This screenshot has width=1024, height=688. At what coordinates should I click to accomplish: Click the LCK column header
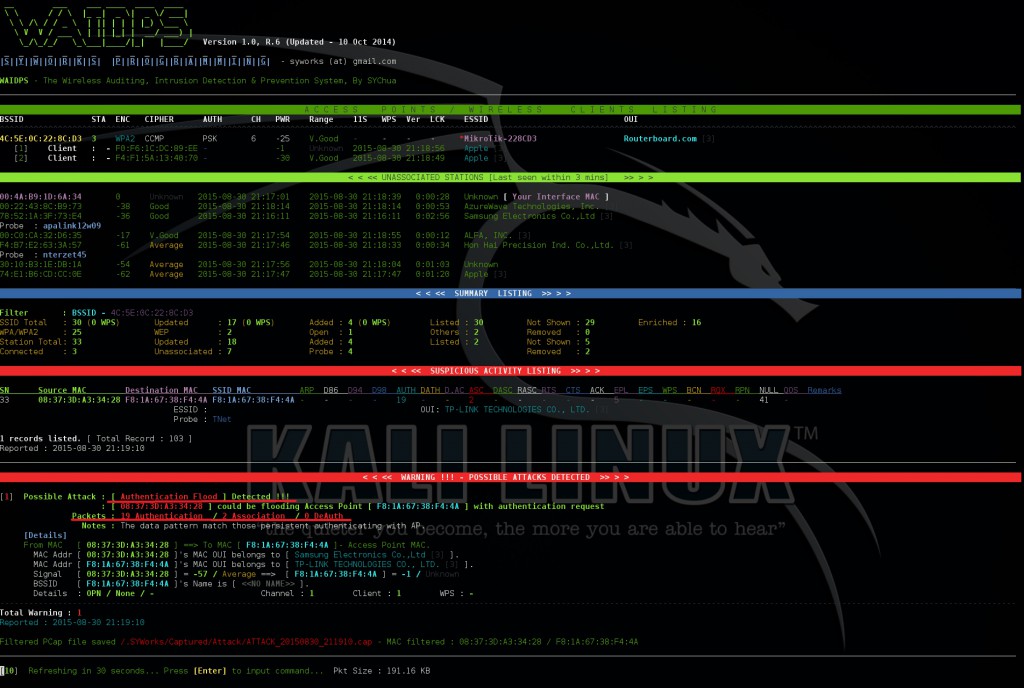click(437, 119)
